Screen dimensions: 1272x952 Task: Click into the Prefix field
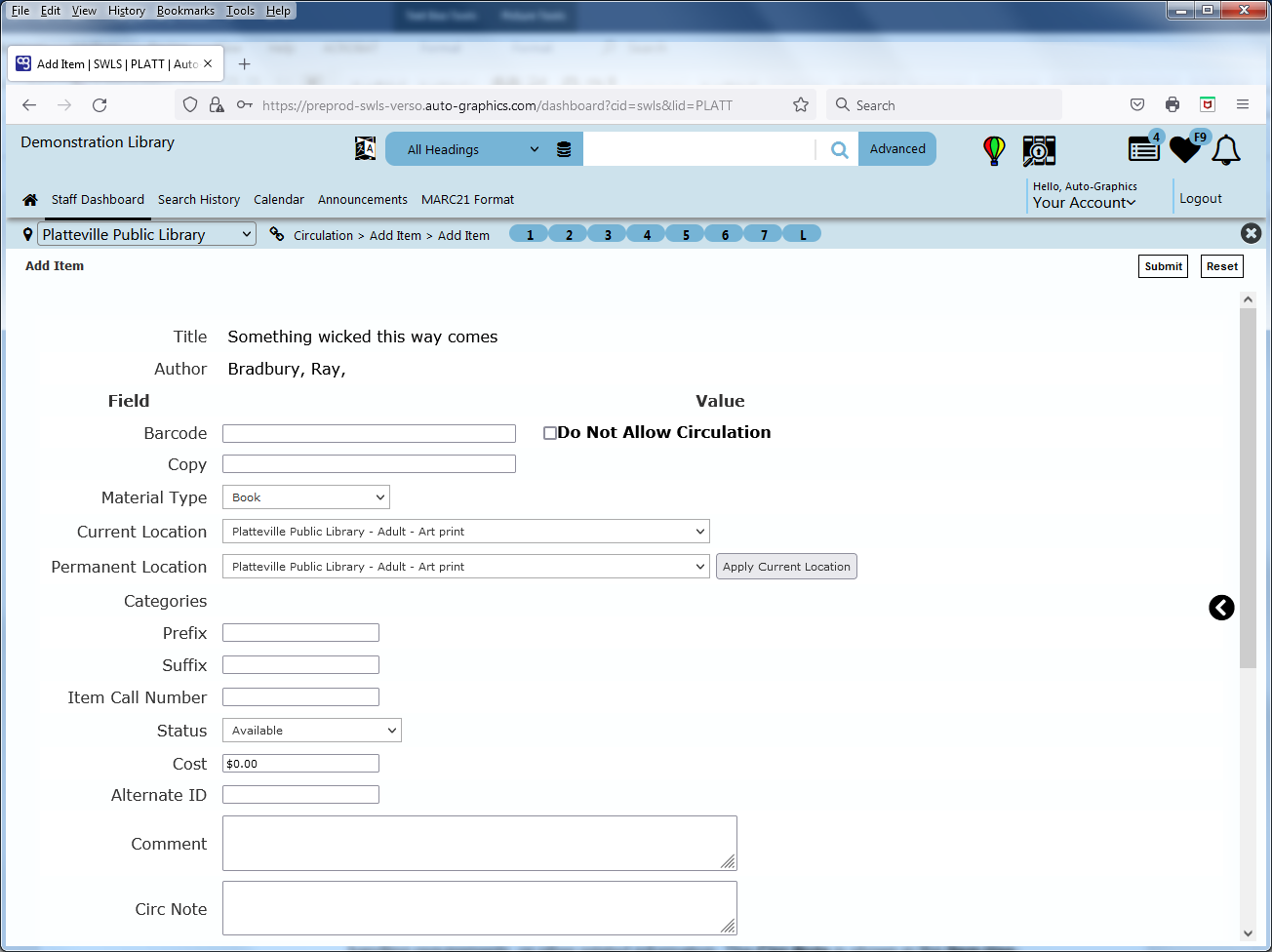[300, 633]
